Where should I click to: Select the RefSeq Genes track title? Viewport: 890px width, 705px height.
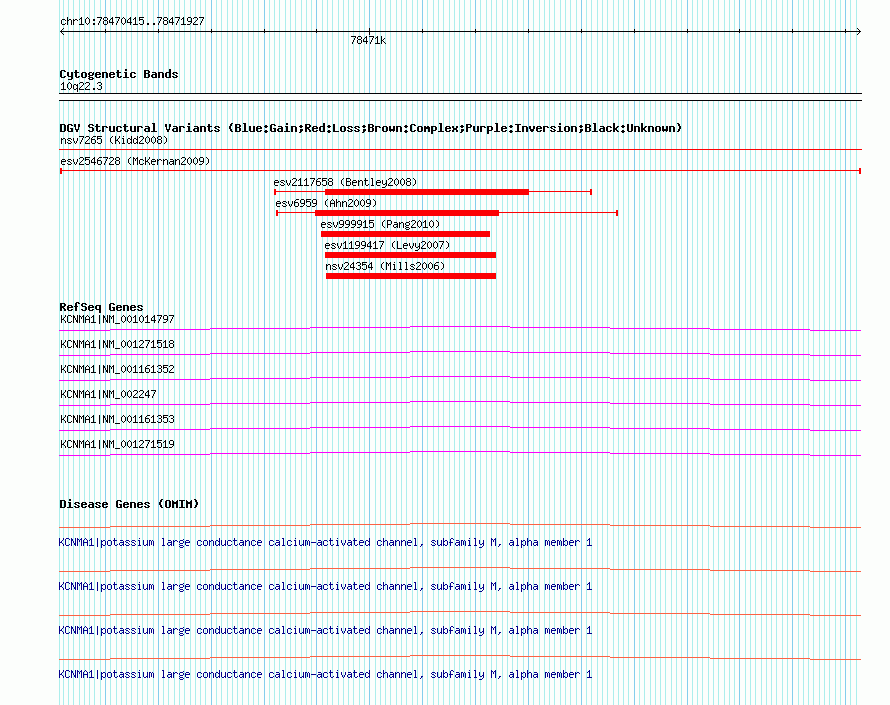(x=101, y=307)
